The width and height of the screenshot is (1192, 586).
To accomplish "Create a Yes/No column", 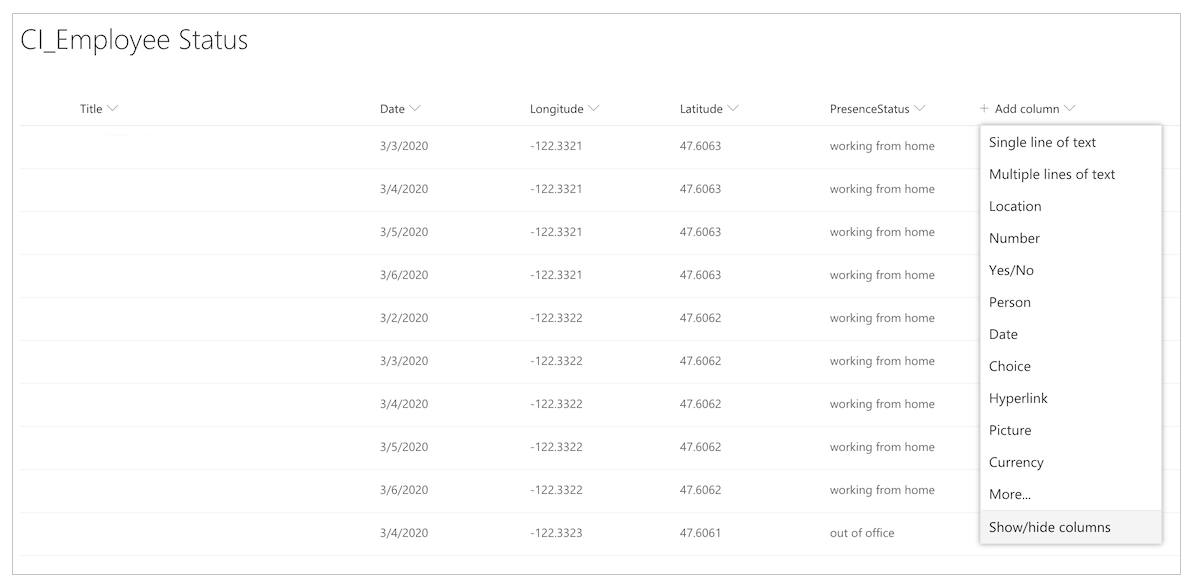I will tap(1010, 270).
